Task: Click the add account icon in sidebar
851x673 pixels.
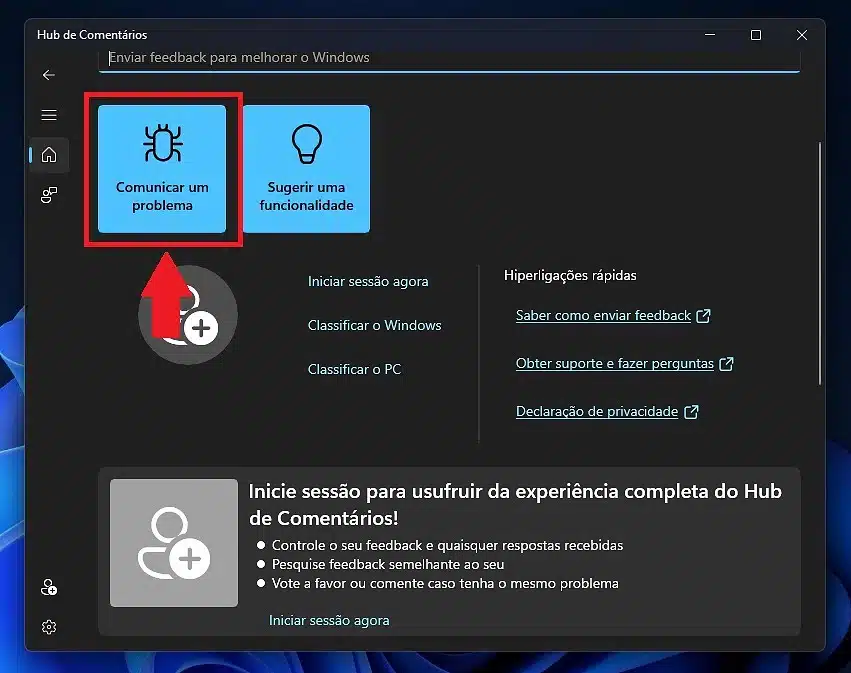Action: (49, 587)
